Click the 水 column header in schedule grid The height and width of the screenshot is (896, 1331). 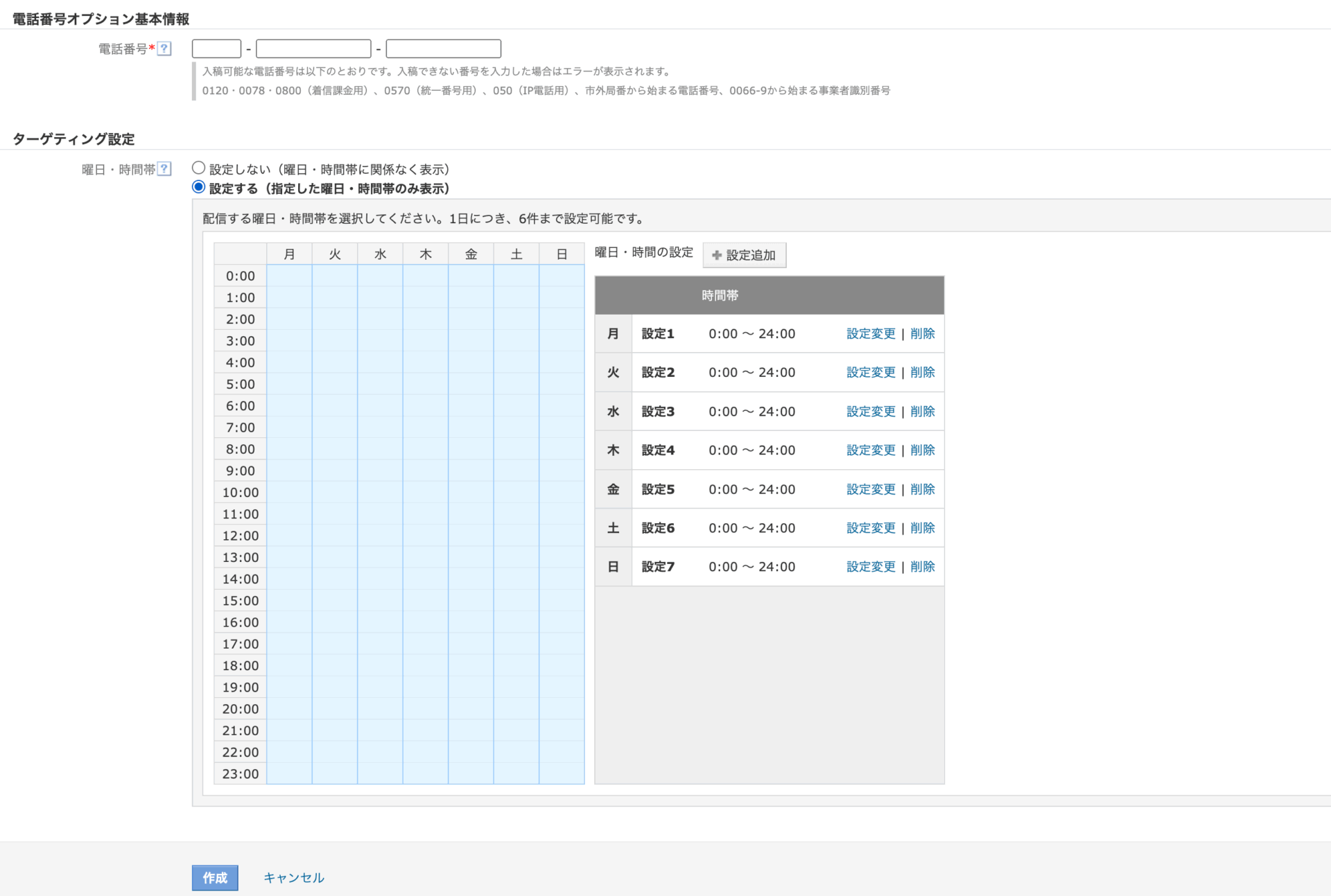click(380, 254)
